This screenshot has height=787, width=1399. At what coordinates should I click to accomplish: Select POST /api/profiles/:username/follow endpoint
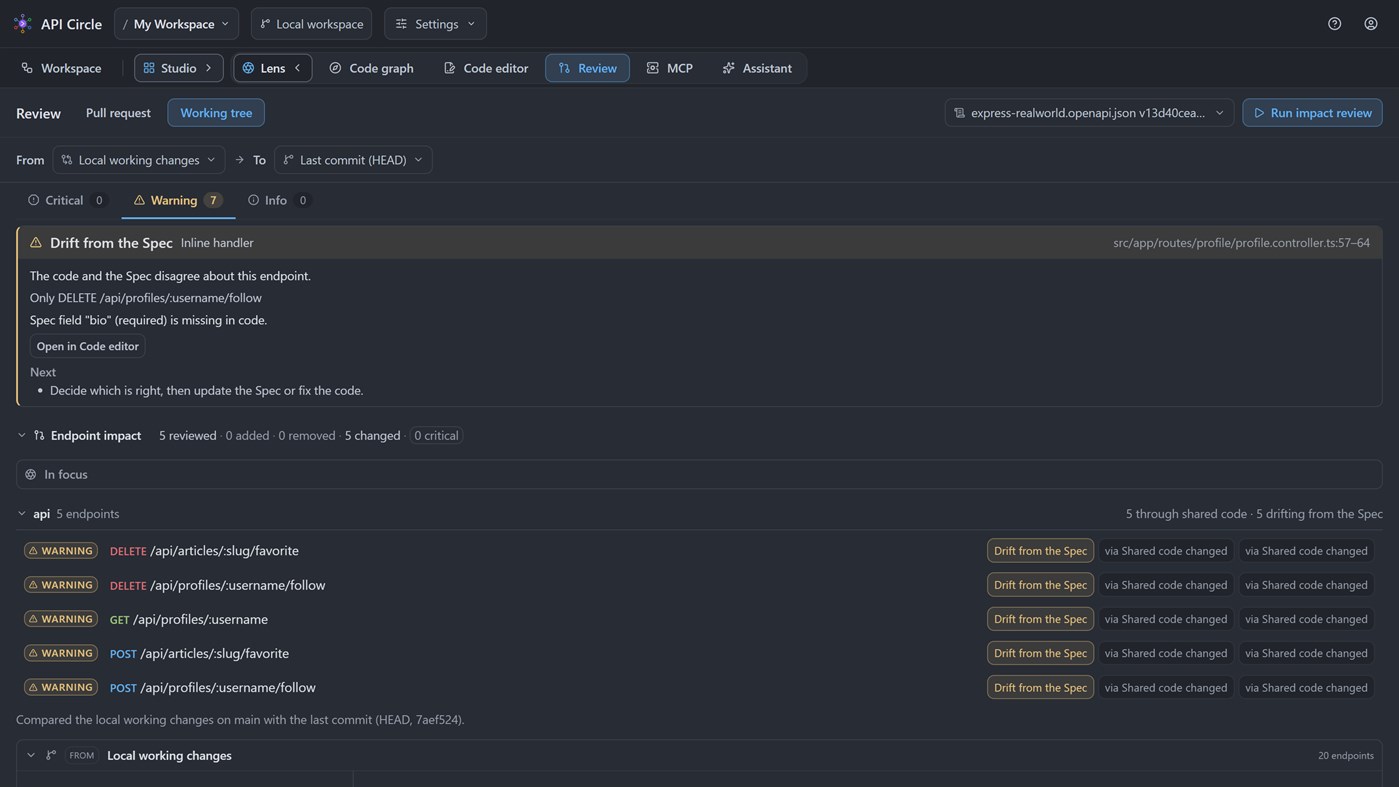click(699, 687)
